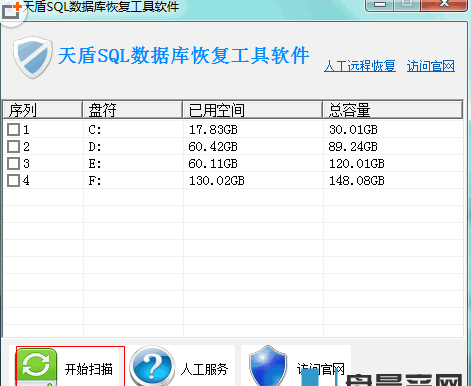The image size is (471, 386).
Task: Sort by 已用空间 column header
Action: 253,110
